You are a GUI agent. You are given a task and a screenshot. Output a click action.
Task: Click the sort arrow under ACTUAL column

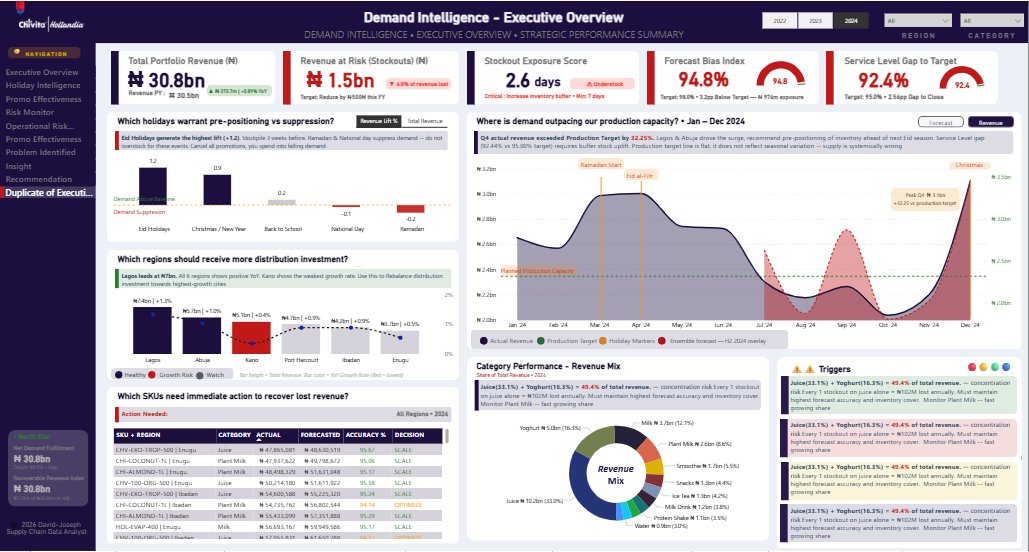coord(259,440)
